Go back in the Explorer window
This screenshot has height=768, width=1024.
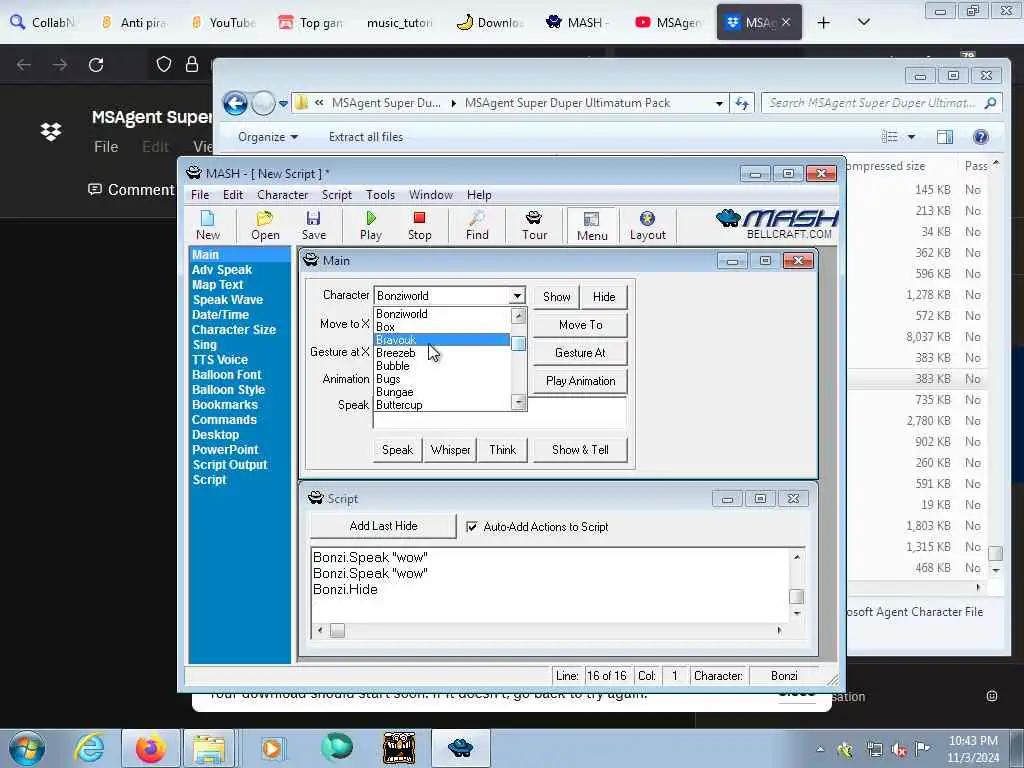(x=235, y=103)
